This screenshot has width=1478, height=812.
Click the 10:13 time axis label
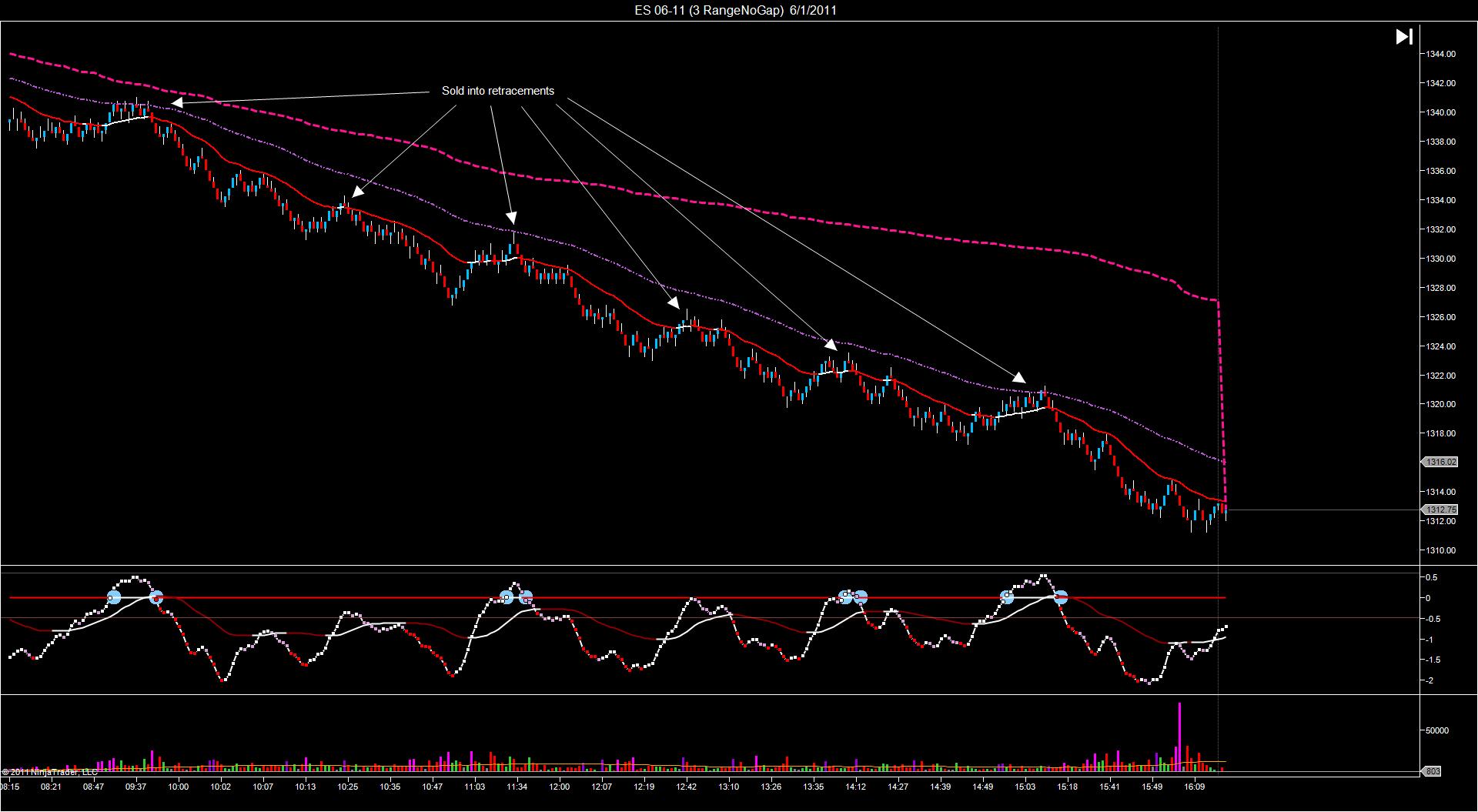tap(305, 787)
